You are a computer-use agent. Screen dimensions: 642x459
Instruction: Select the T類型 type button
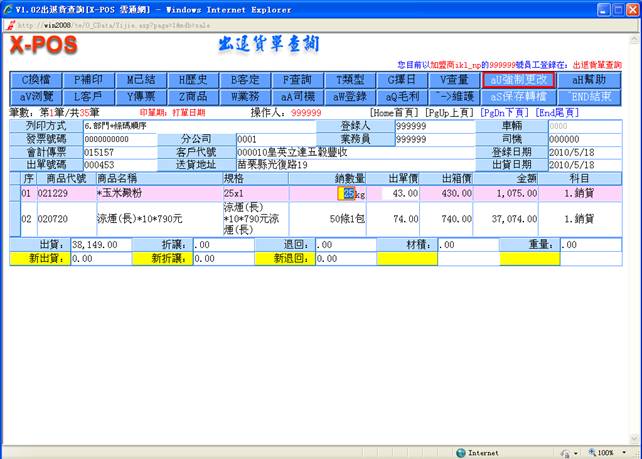point(350,80)
